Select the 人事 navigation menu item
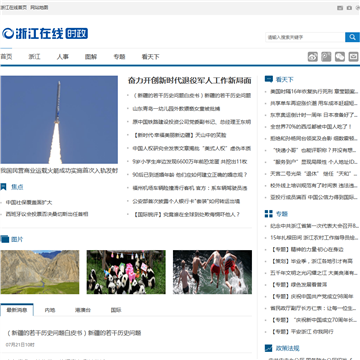360x360 pixels. tap(63, 57)
